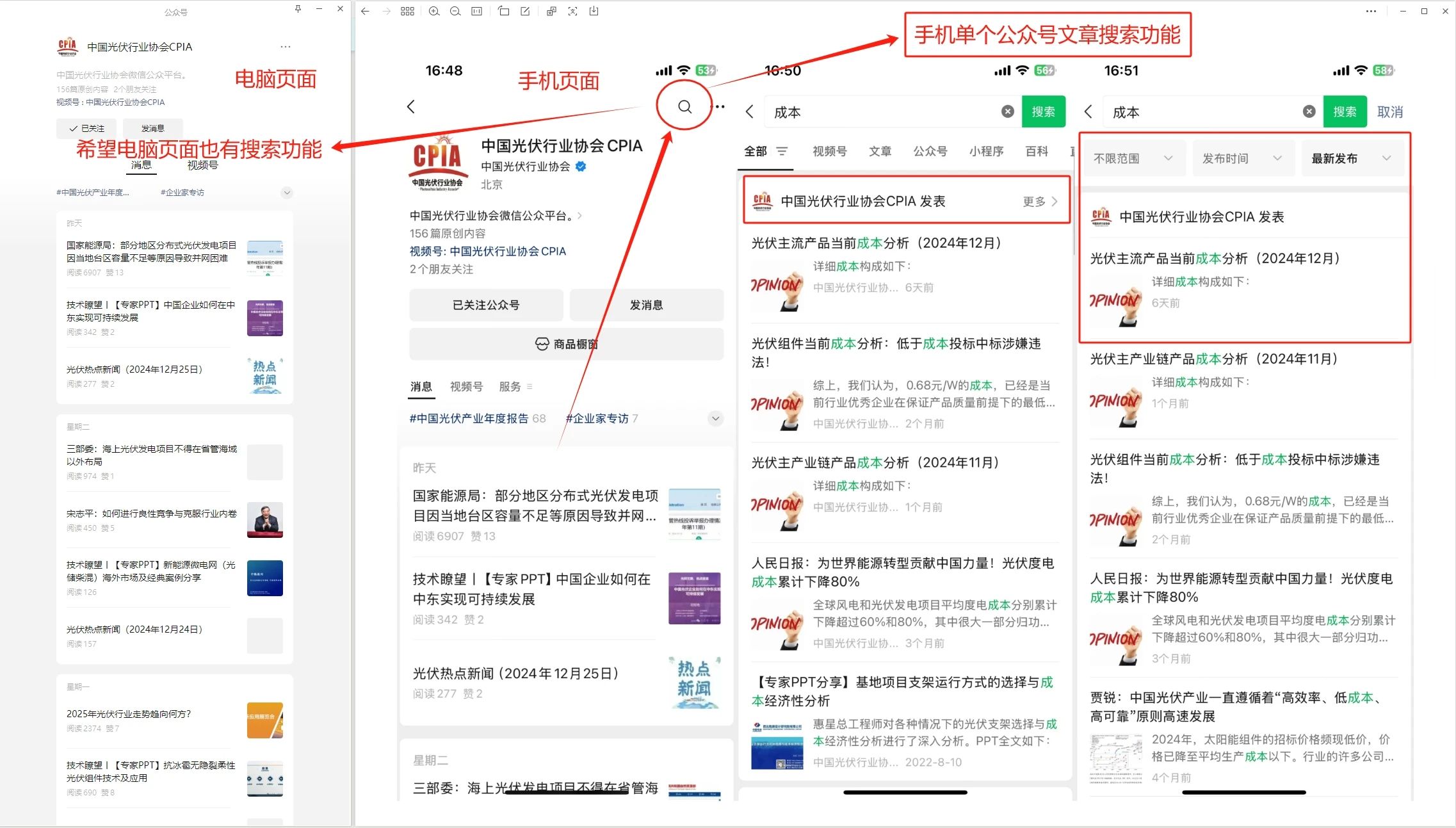The image size is (1456, 828).
Task: Switch to the 小程序 search results tab
Action: [986, 151]
